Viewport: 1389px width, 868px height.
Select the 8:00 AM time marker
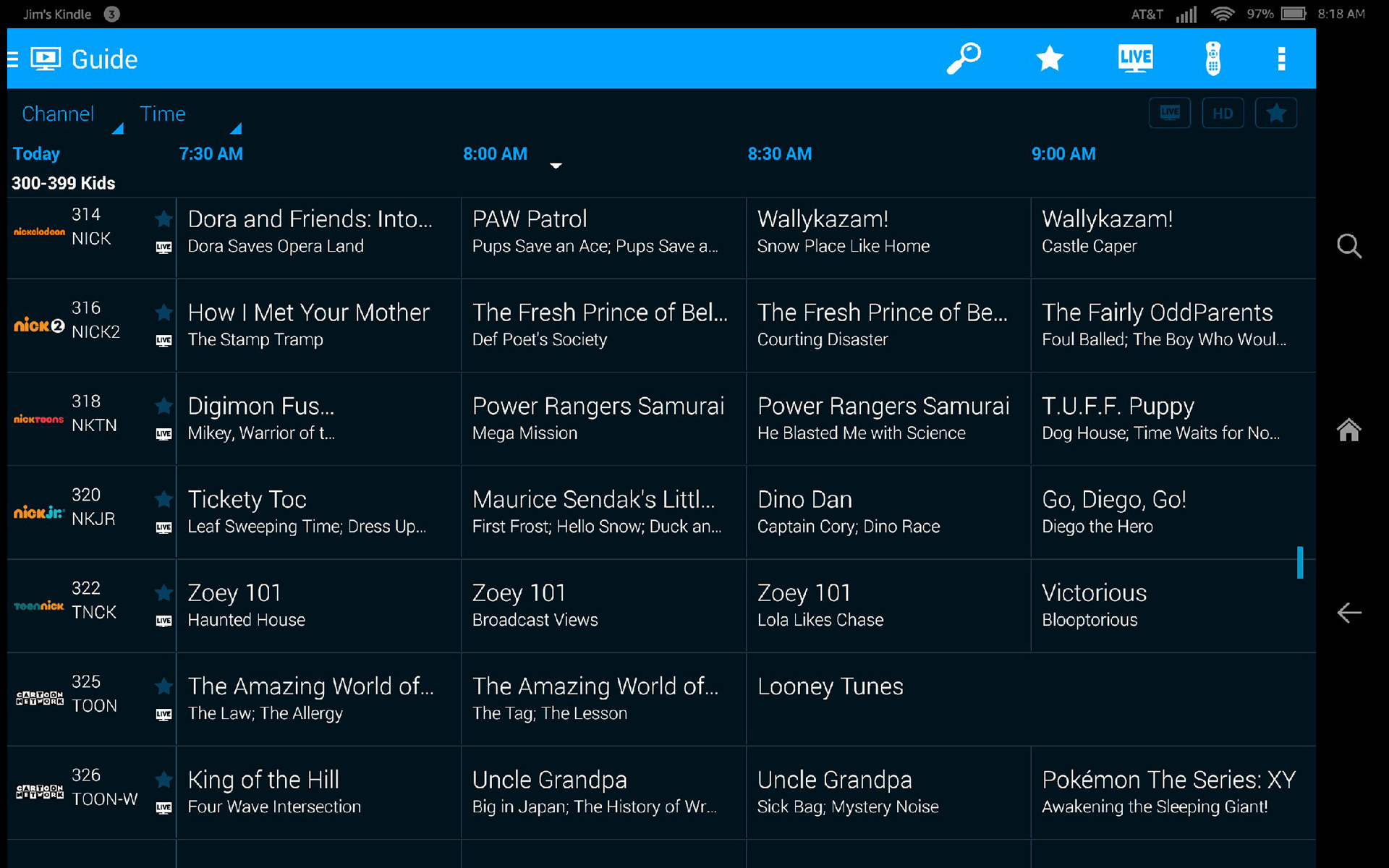496,154
